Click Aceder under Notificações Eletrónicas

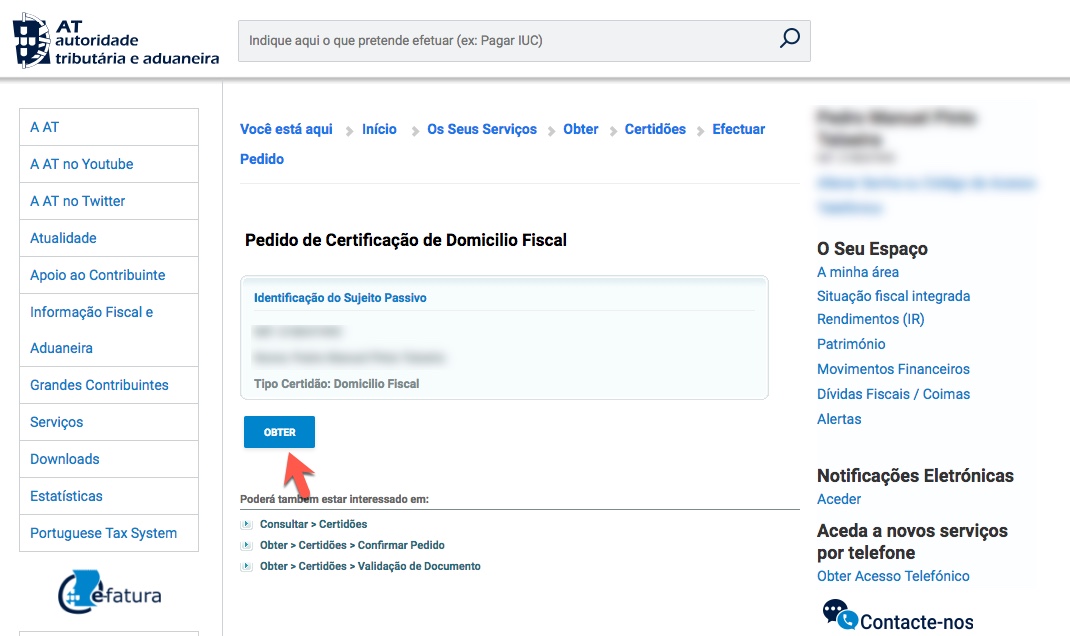[838, 499]
